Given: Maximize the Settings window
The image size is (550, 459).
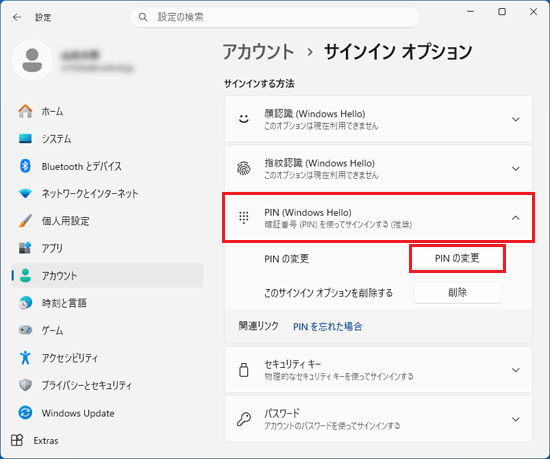Looking at the screenshot, I should click(x=502, y=12).
